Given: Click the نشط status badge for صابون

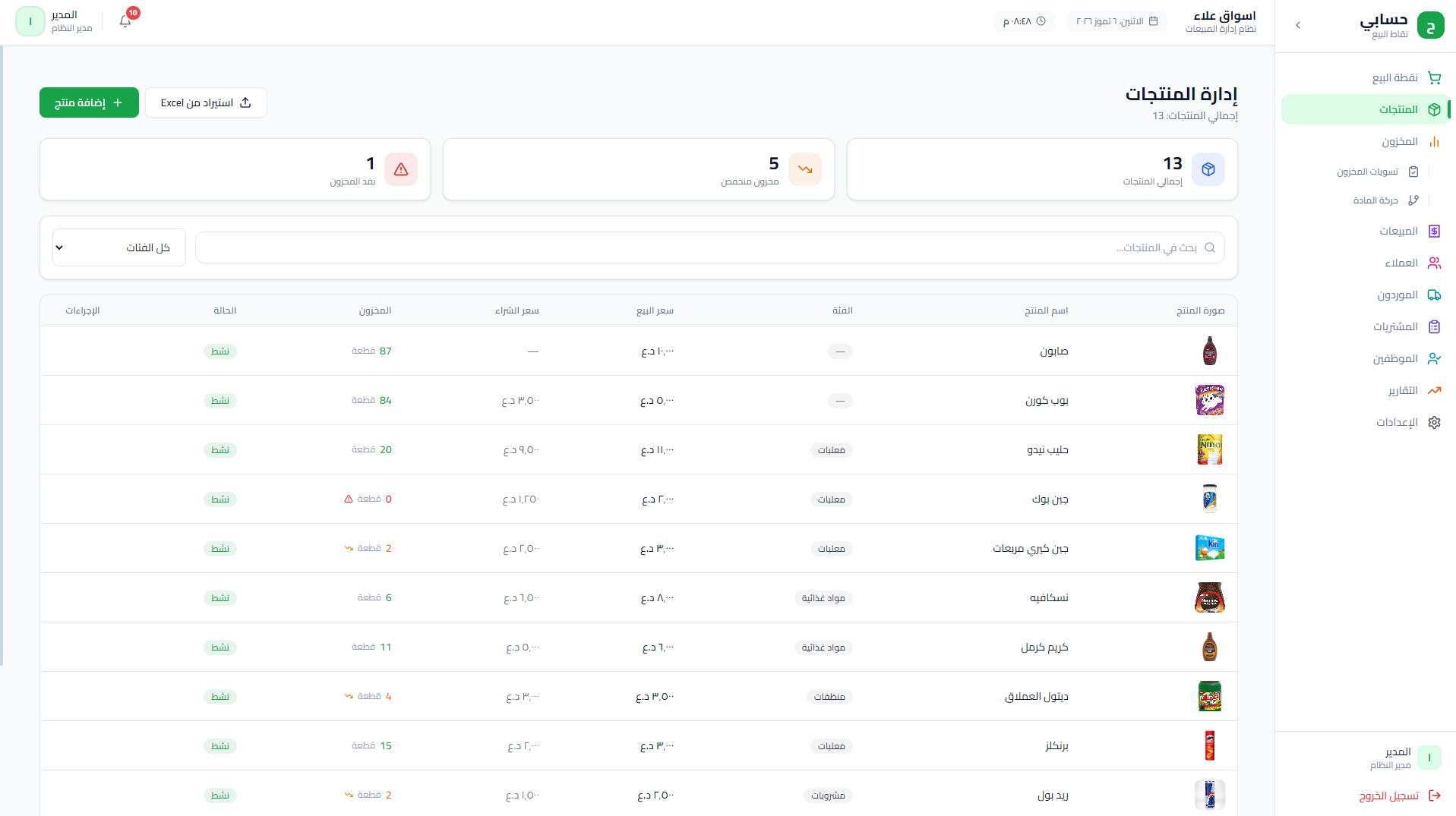Looking at the screenshot, I should [x=220, y=351].
